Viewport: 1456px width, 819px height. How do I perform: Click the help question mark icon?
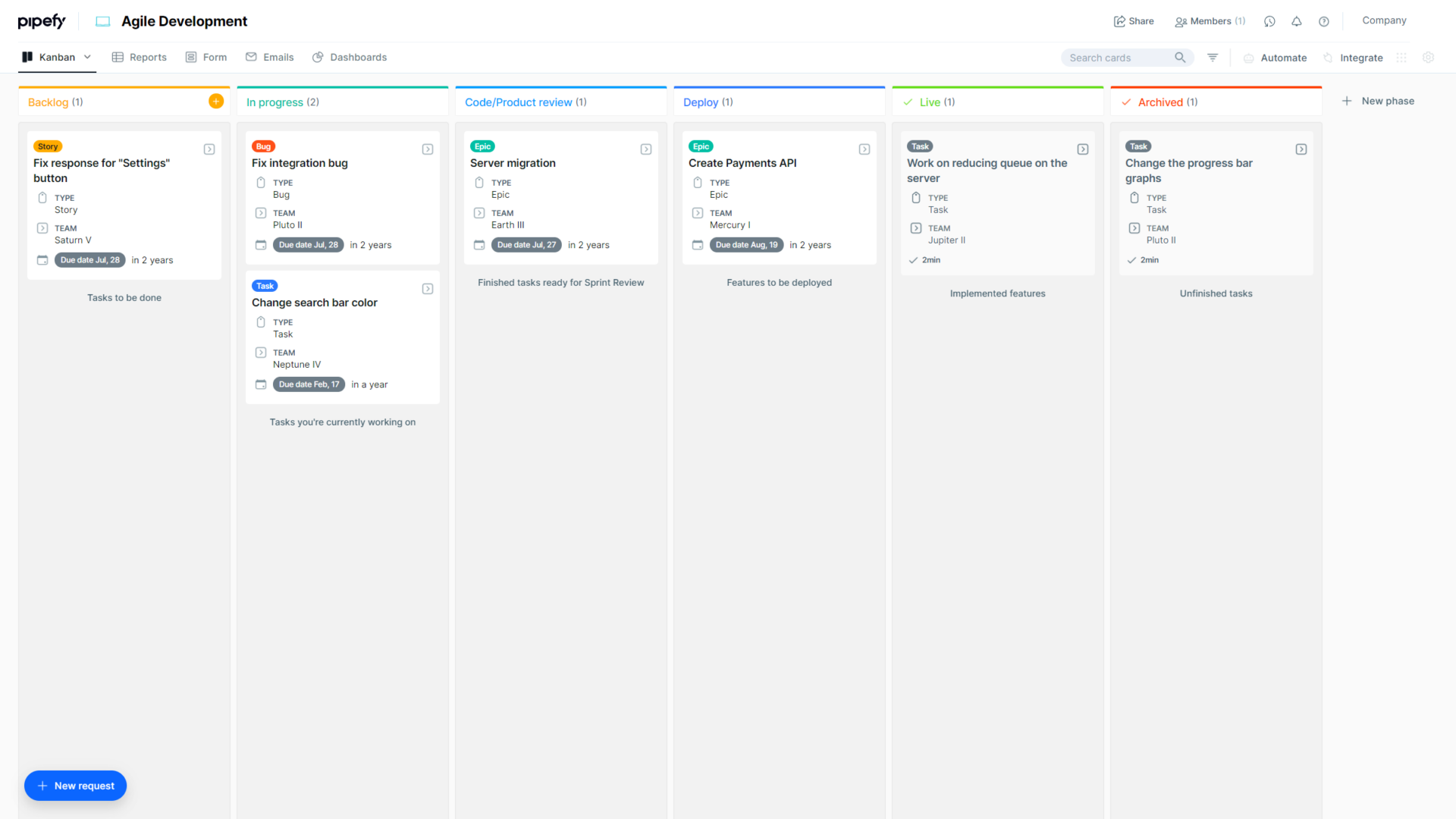pos(1324,21)
